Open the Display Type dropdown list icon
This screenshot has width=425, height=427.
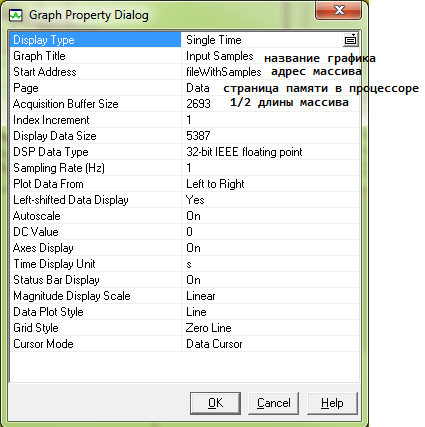point(350,40)
